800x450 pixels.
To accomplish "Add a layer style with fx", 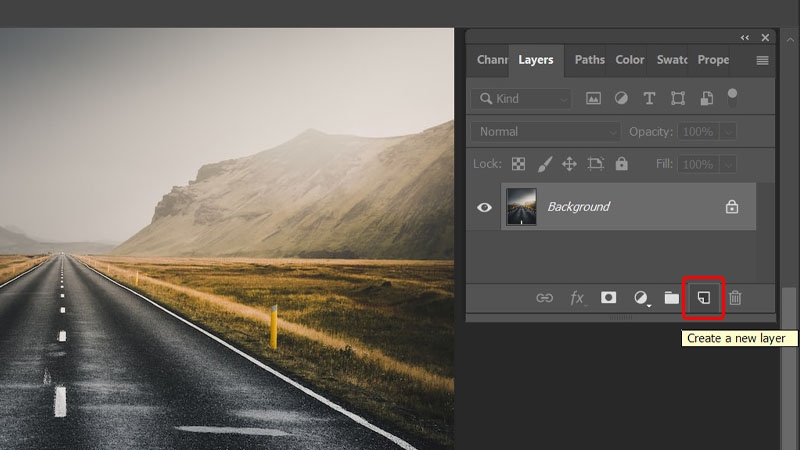I will pyautogui.click(x=578, y=298).
